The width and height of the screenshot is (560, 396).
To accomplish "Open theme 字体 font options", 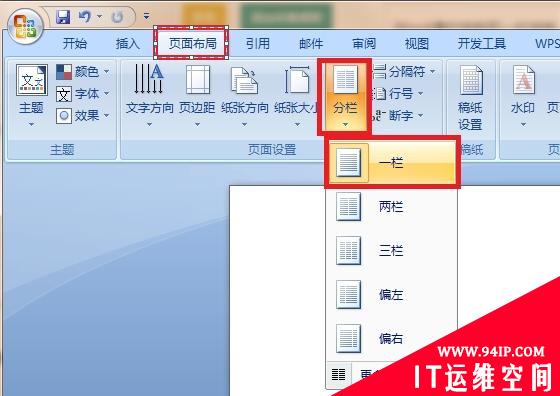I will point(82,94).
